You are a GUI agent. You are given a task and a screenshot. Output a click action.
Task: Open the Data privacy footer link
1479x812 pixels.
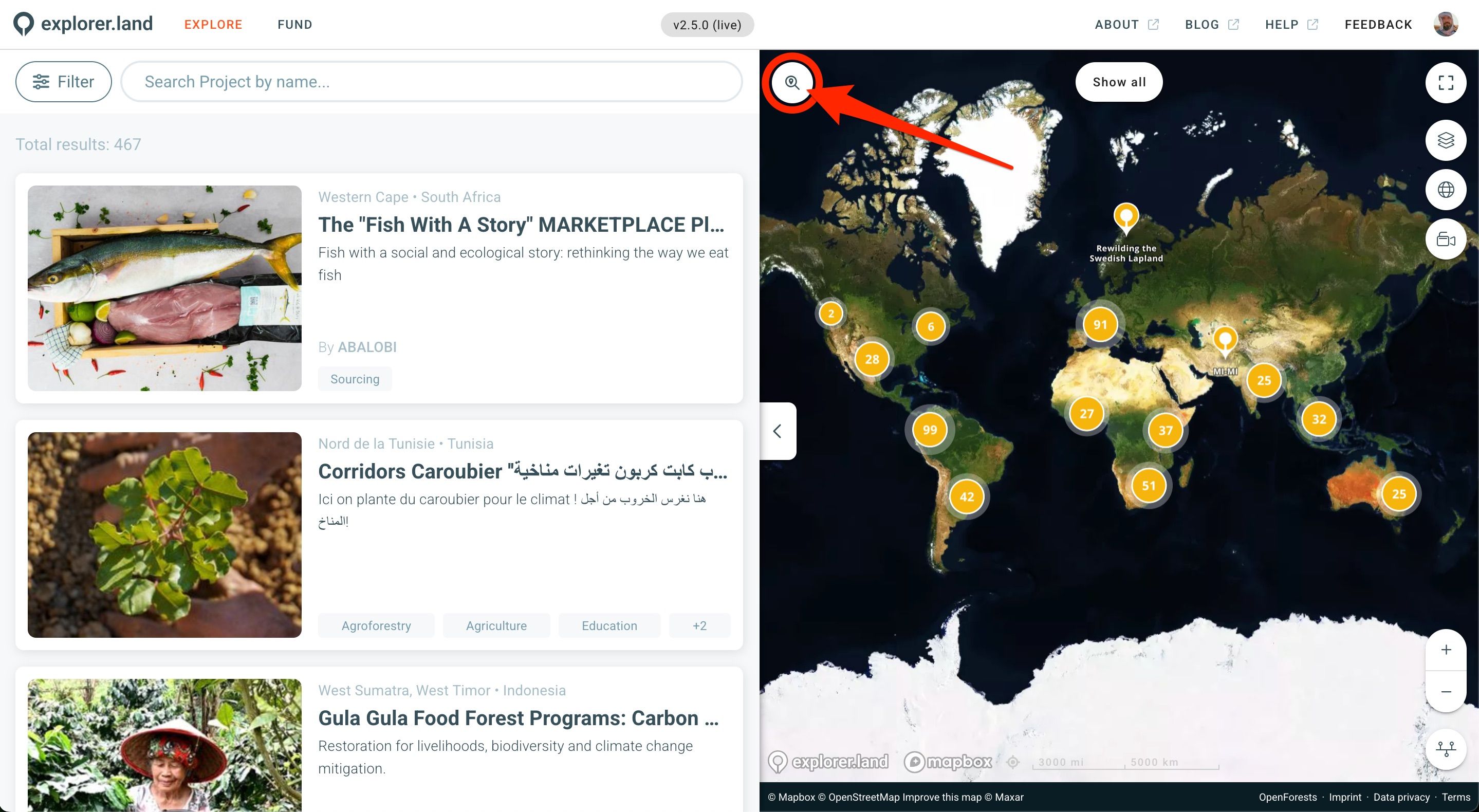click(x=1401, y=797)
